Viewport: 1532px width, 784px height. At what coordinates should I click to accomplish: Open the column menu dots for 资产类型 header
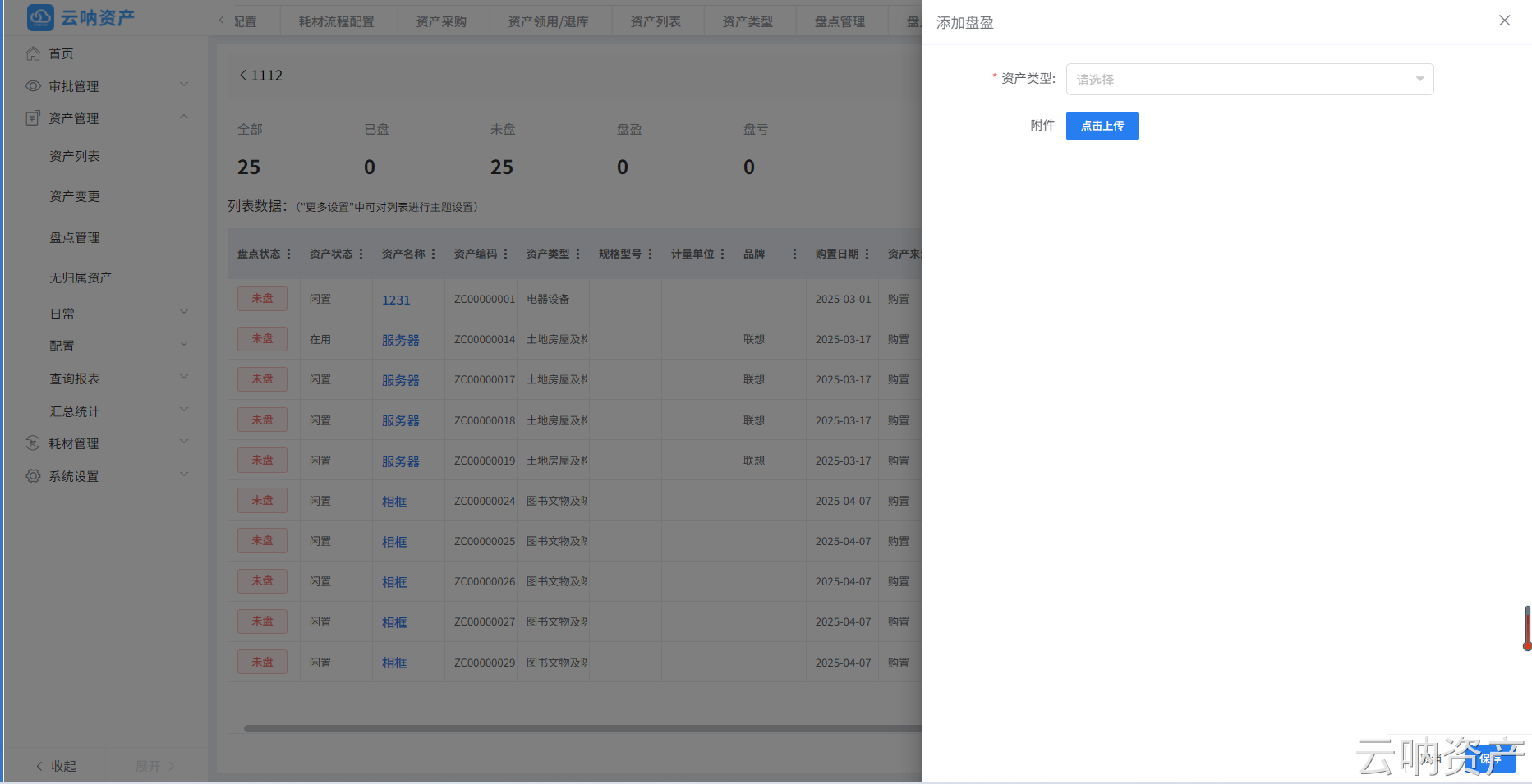577,254
